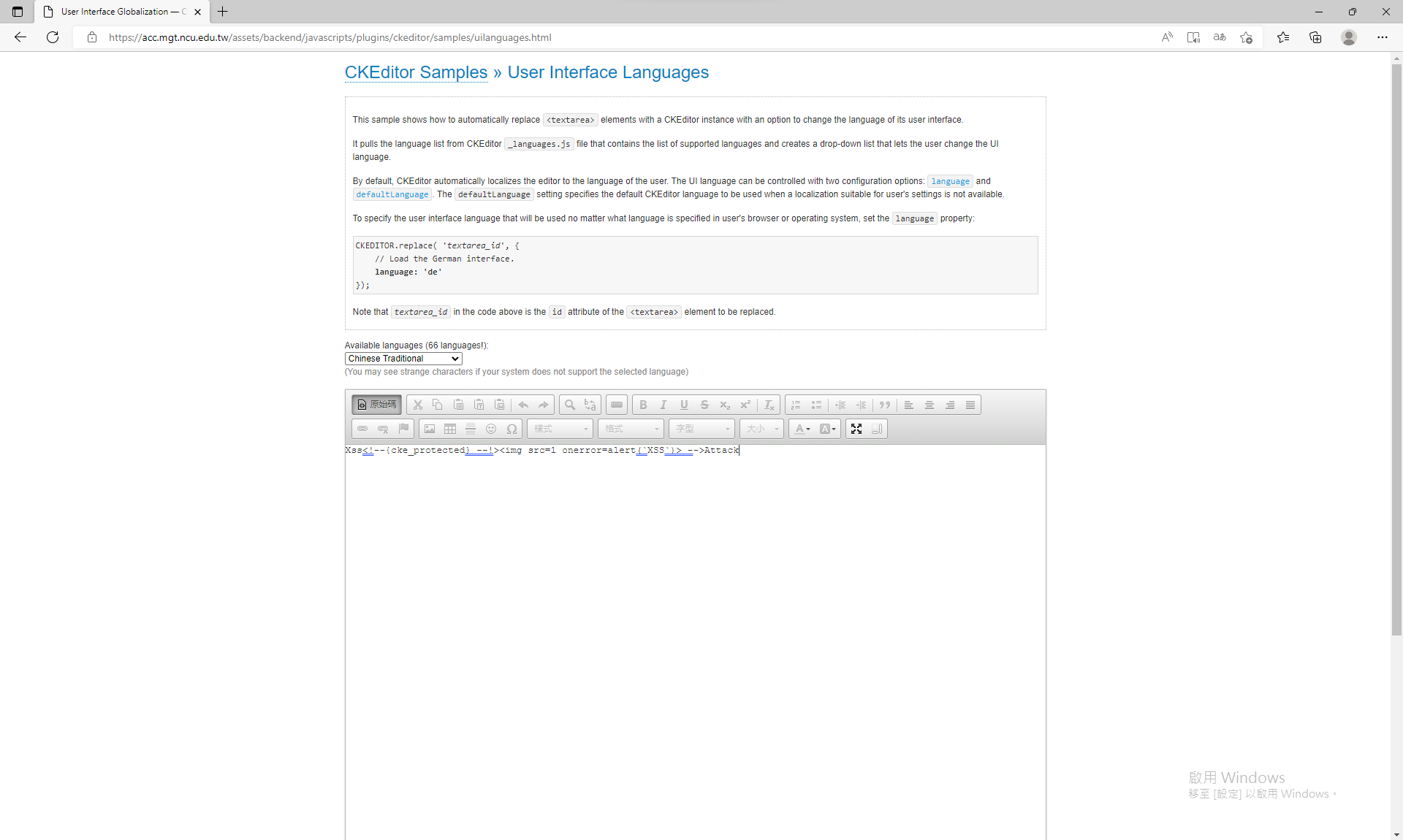1403x840 pixels.
Task: Open the 樣式 styles dropdown
Action: (x=560, y=429)
